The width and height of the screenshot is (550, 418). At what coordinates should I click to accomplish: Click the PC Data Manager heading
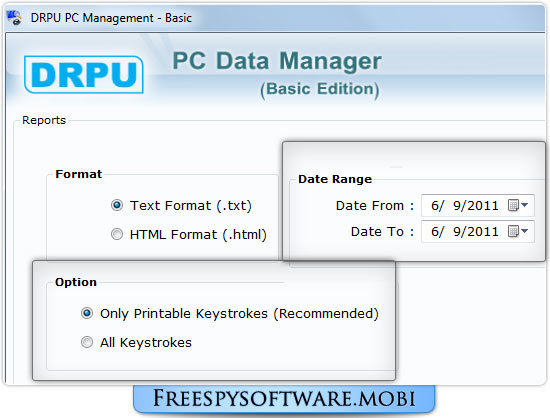pyautogui.click(x=277, y=61)
